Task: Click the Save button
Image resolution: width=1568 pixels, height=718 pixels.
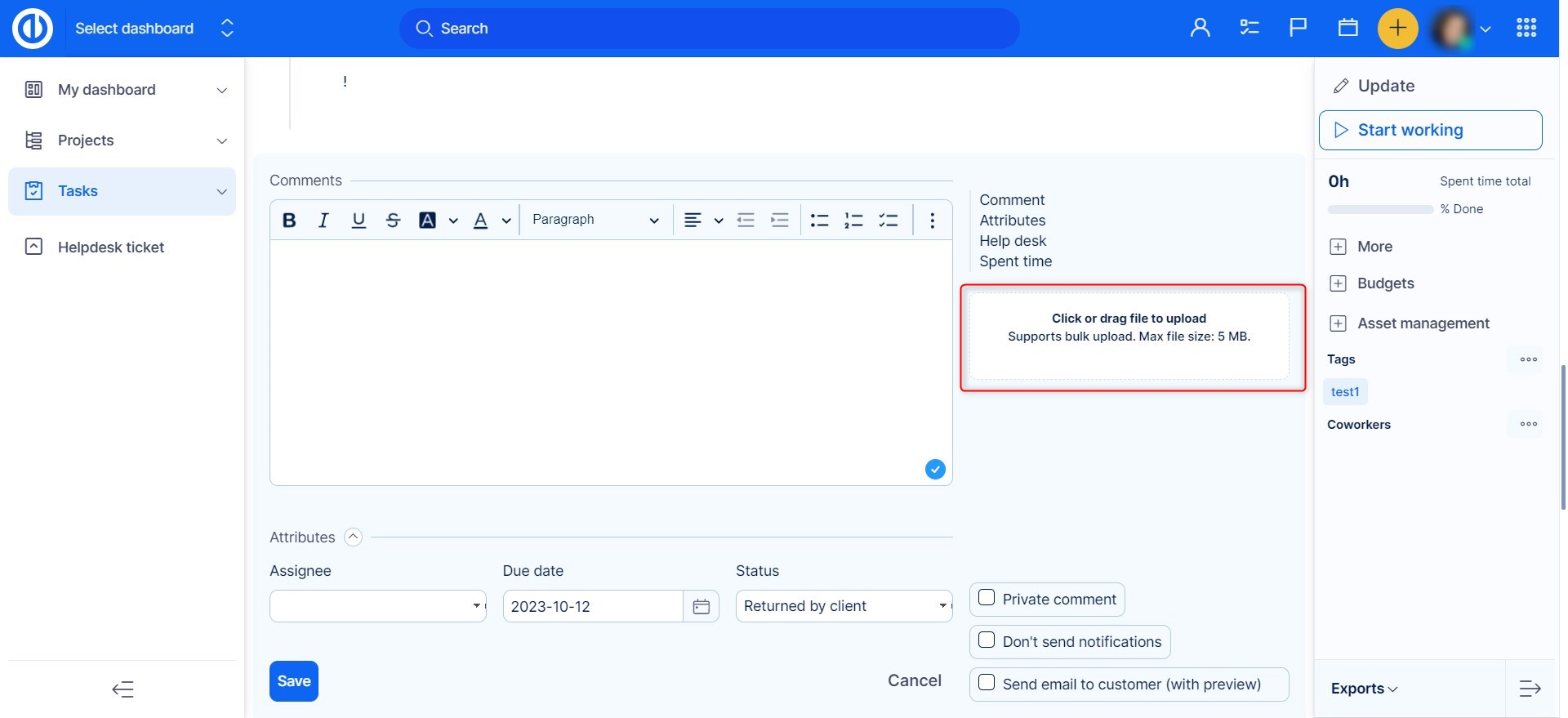Action: tap(294, 681)
